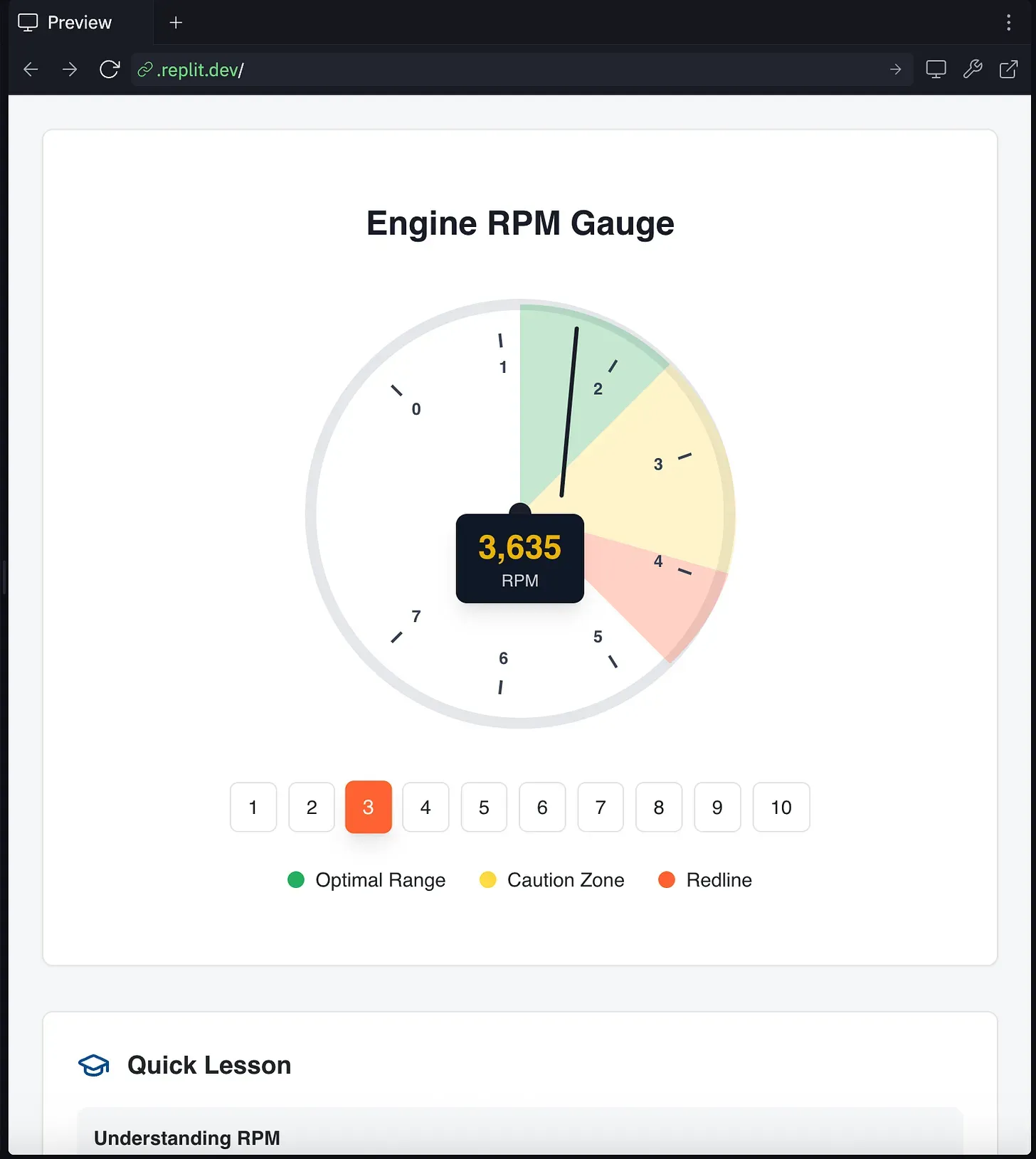Click the go arrow in address bar

pos(895,70)
